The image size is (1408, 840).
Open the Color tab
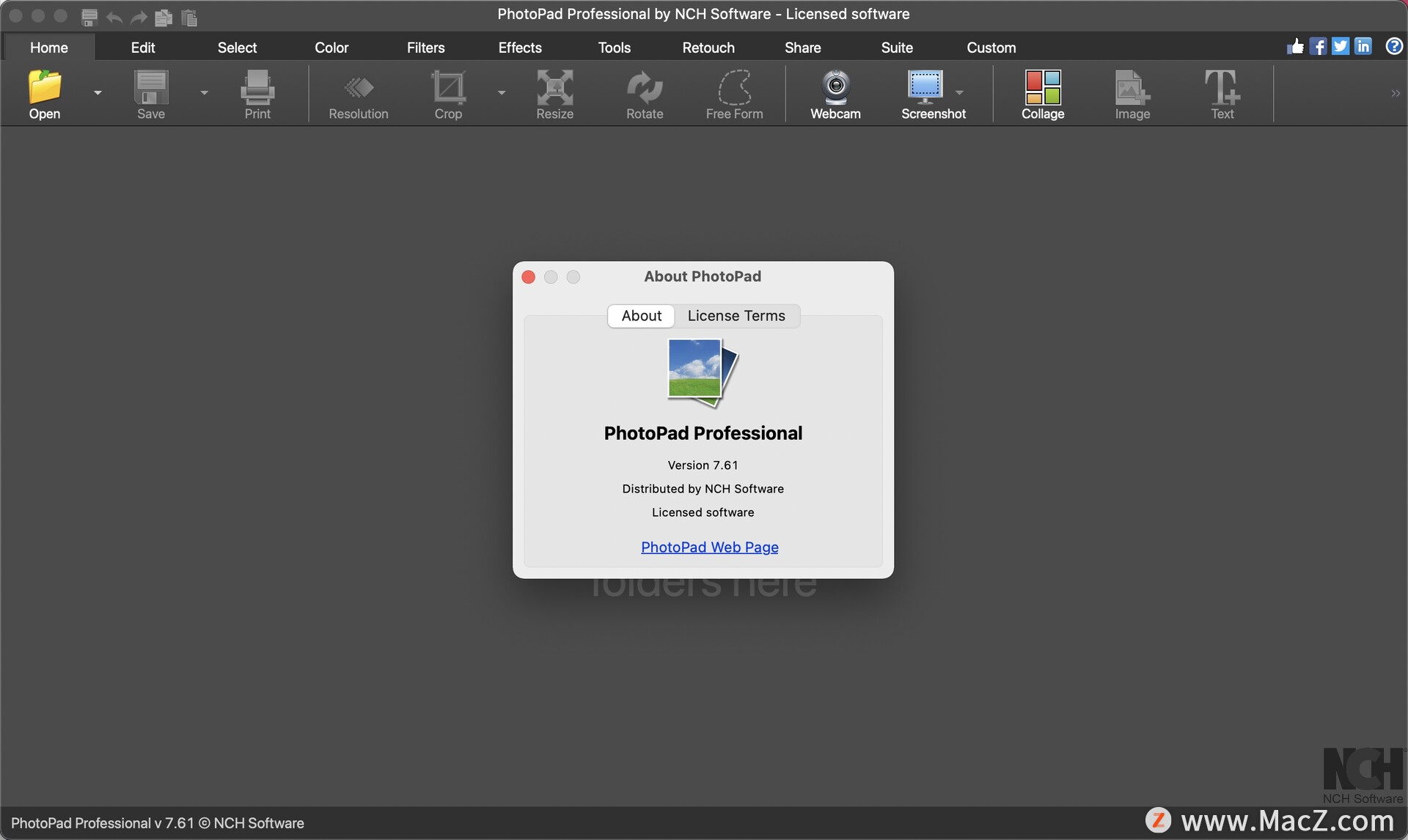[331, 48]
